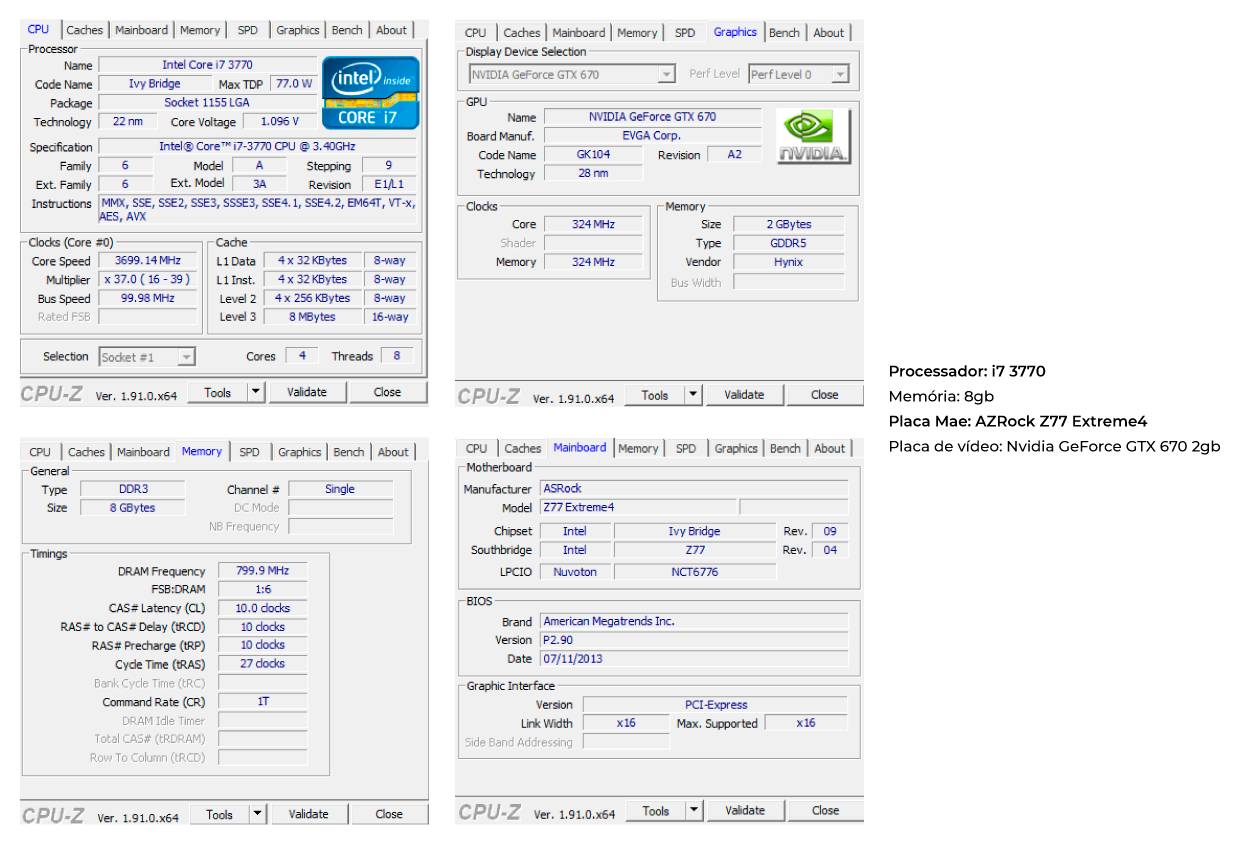Viewport: 1244px width, 844px height.
Task: Click Tools button in CPU window
Action: 218,392
